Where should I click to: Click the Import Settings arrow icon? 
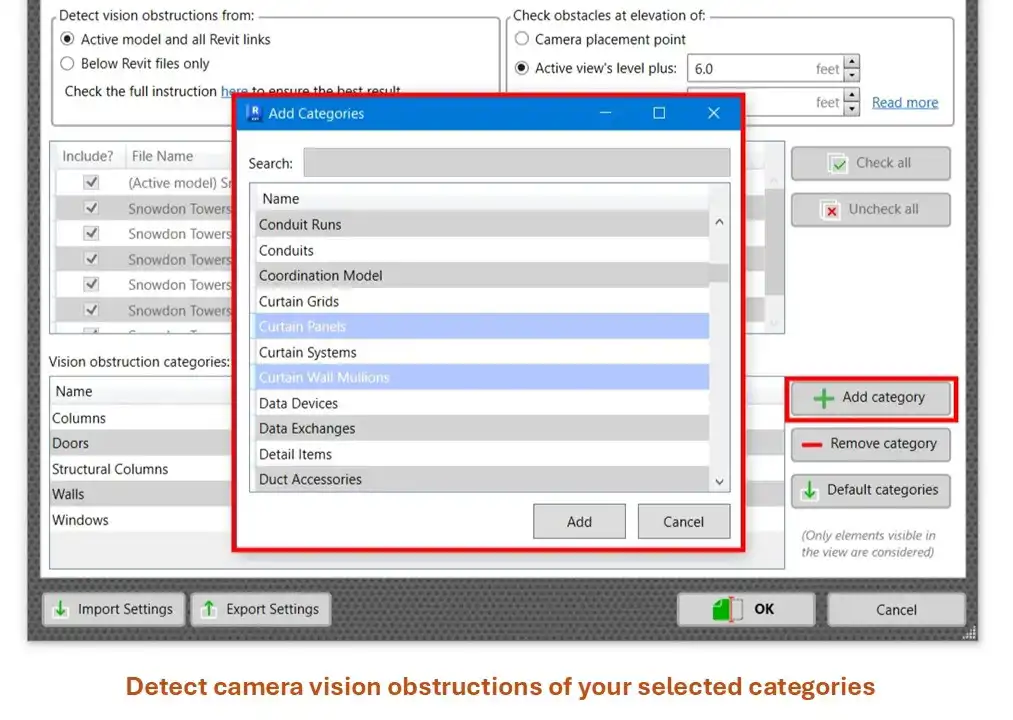pos(61,609)
